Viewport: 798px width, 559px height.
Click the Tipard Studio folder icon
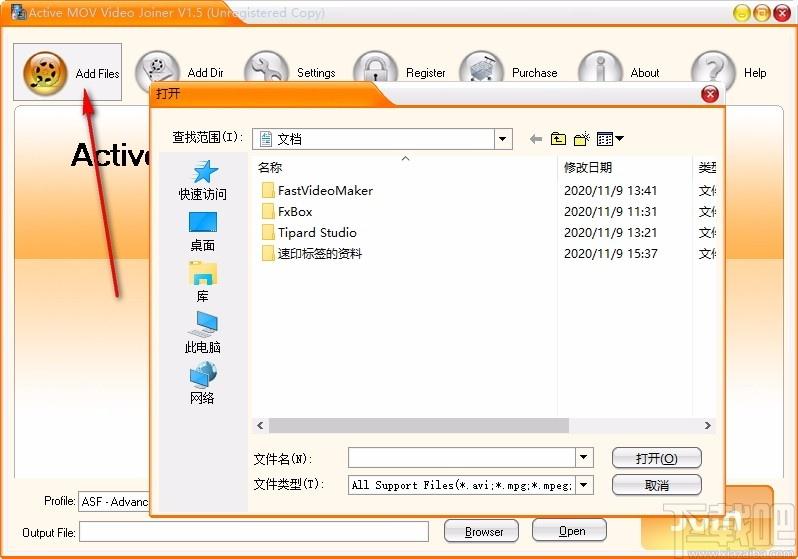point(268,233)
